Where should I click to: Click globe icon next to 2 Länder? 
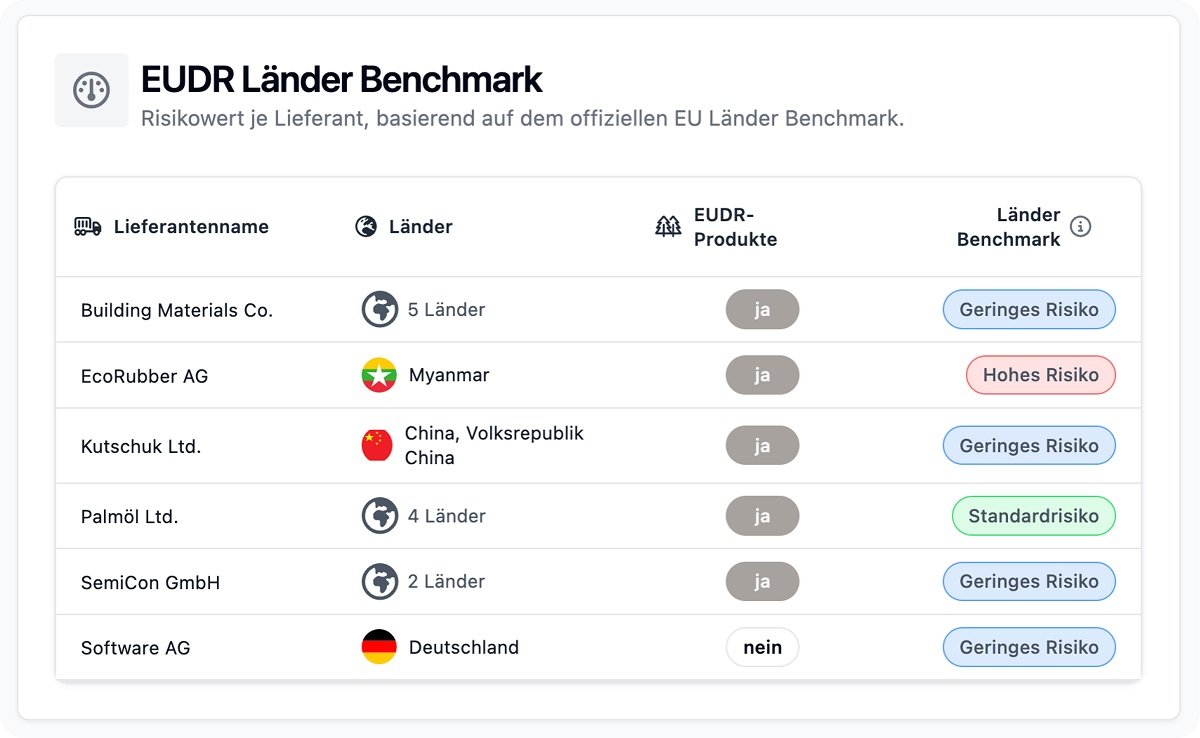pos(379,581)
